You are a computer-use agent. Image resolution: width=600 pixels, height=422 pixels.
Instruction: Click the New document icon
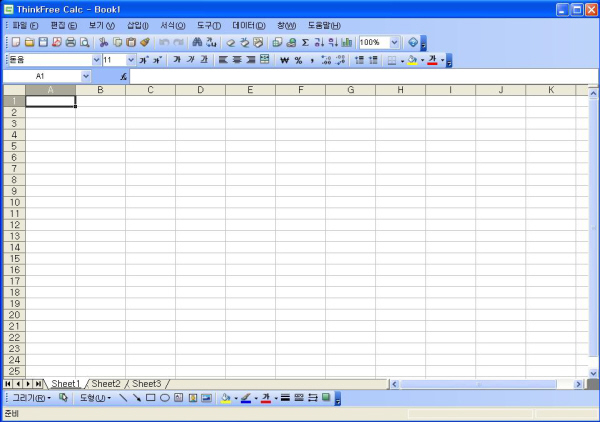pyautogui.click(x=16, y=42)
